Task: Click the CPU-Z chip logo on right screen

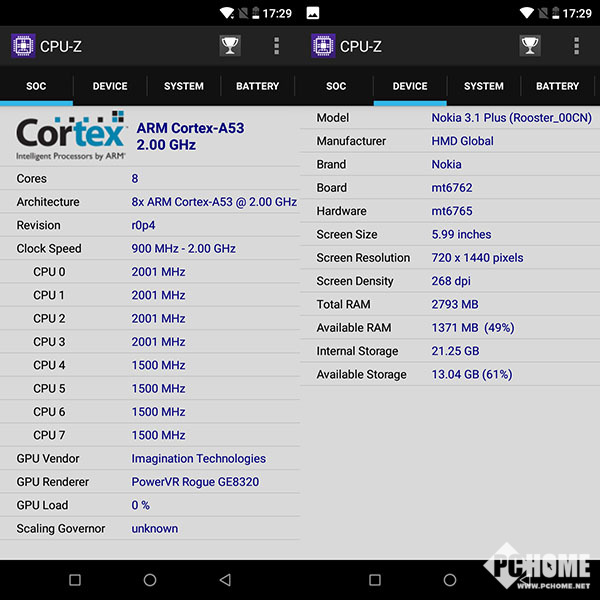Action: (322, 46)
